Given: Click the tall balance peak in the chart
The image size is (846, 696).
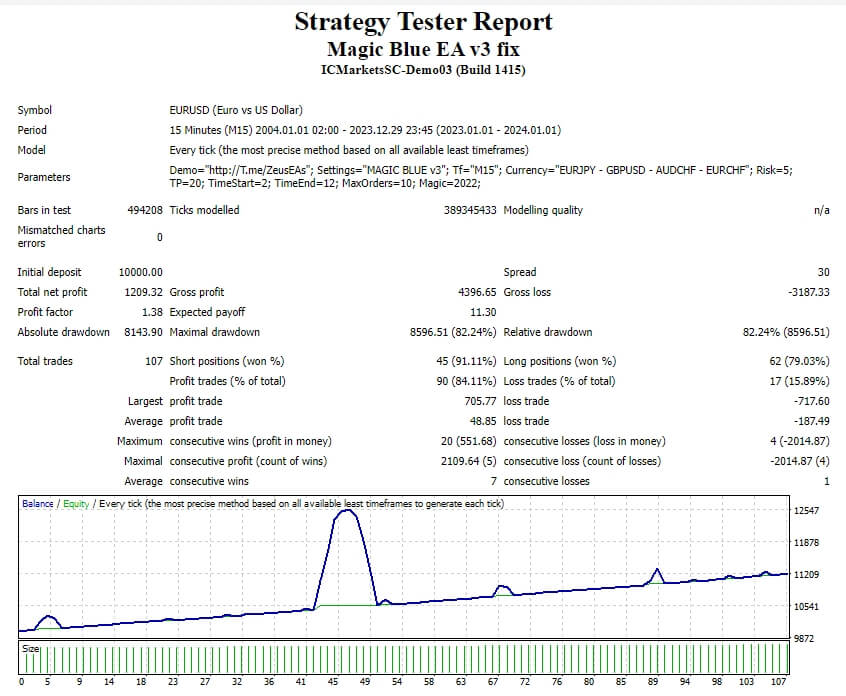Looking at the screenshot, I should 346,511.
